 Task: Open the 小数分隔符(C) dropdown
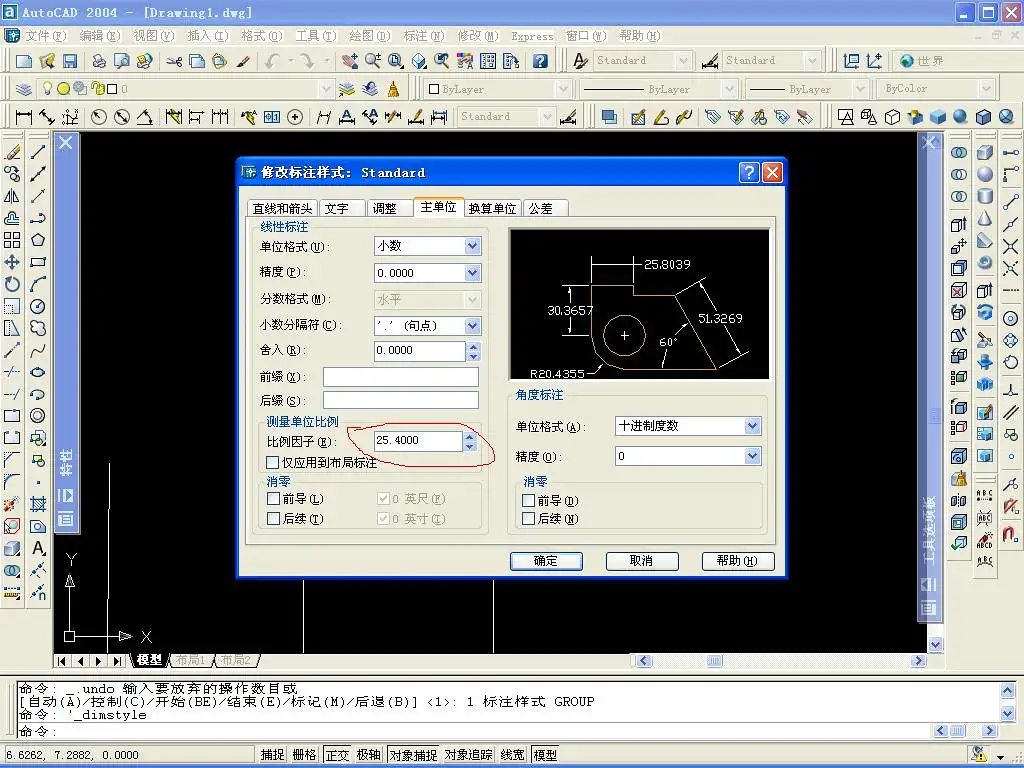pyautogui.click(x=473, y=325)
